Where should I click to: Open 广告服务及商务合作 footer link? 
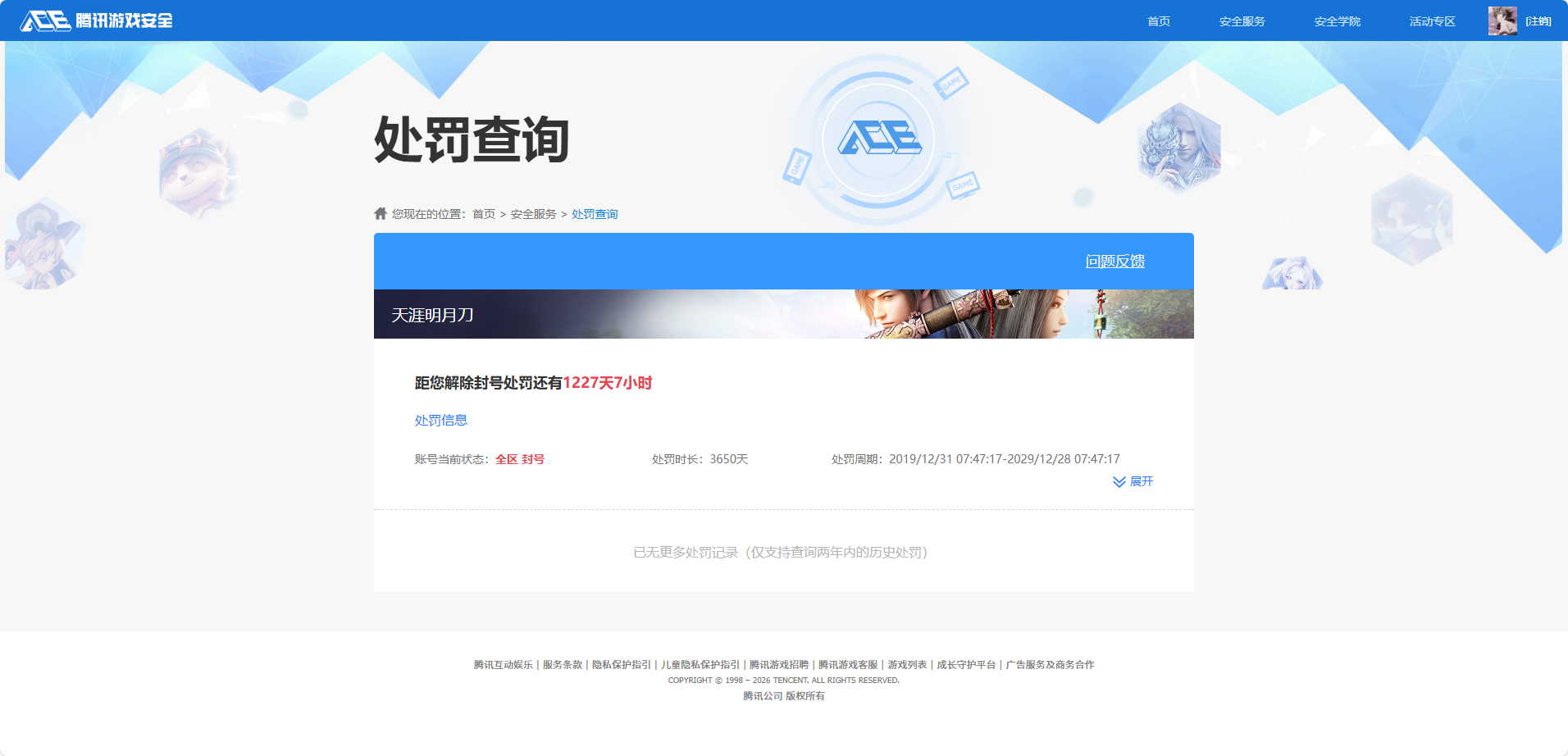click(1050, 664)
